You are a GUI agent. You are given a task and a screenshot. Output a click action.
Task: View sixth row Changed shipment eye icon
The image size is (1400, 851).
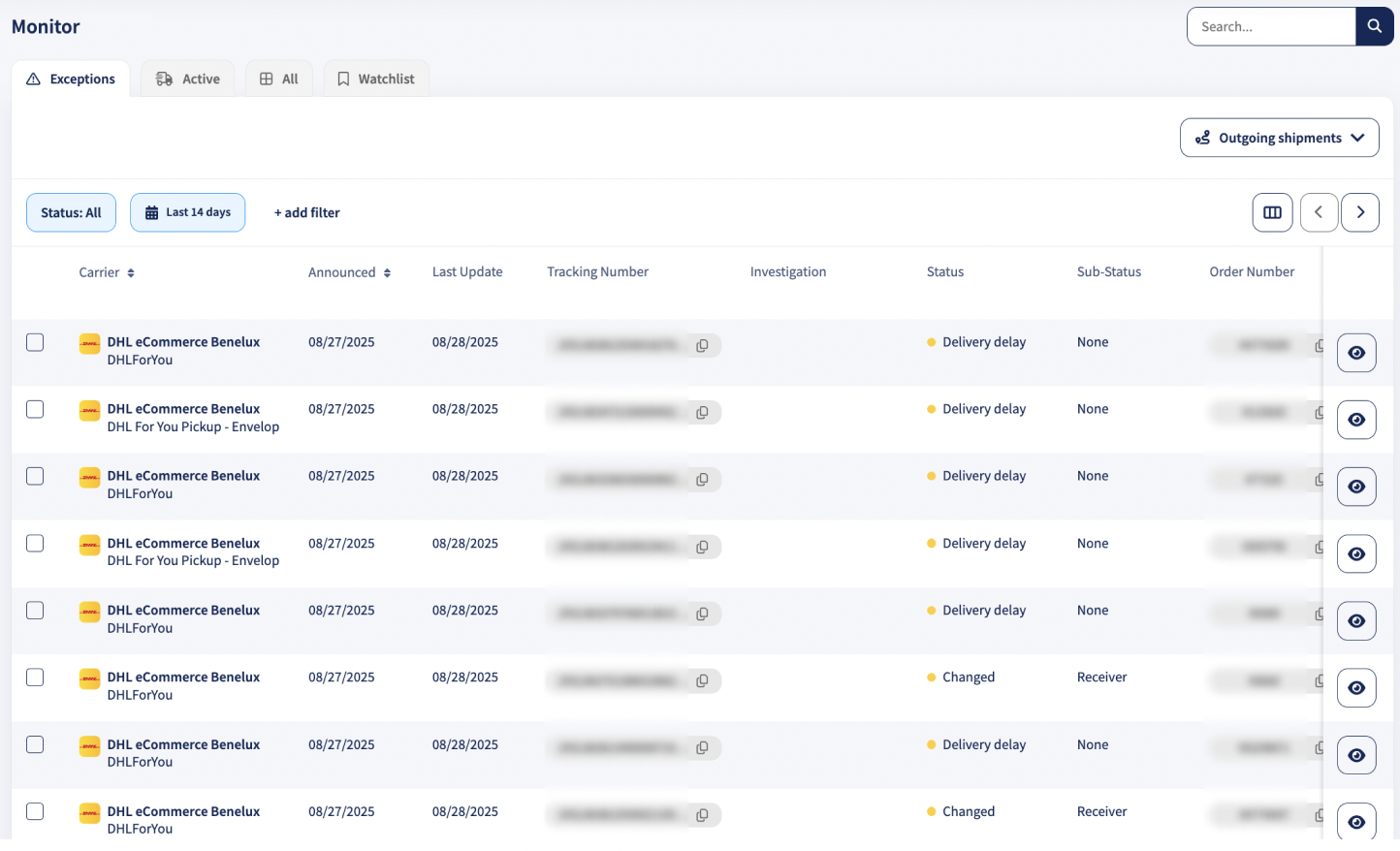1356,687
